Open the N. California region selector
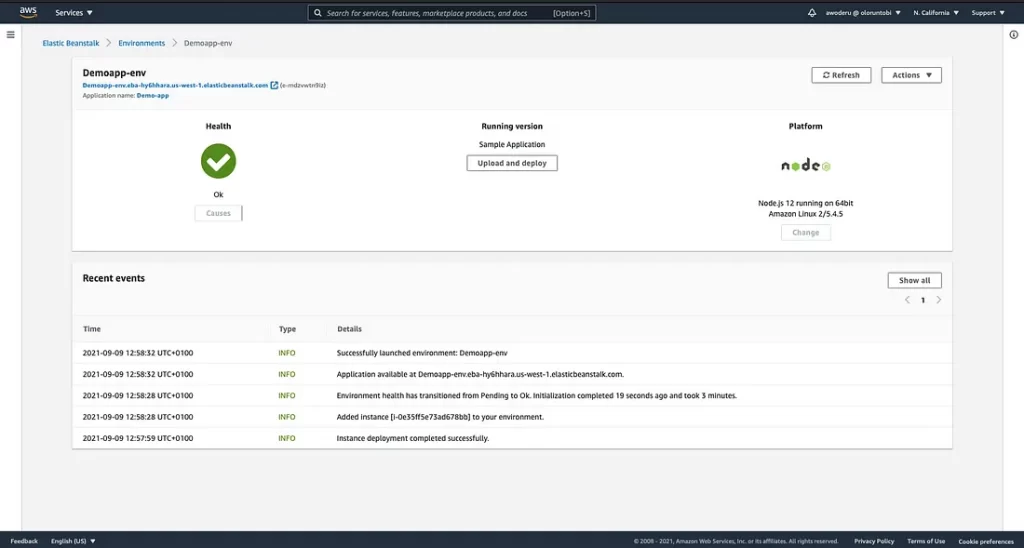The image size is (1024, 548). click(x=936, y=13)
